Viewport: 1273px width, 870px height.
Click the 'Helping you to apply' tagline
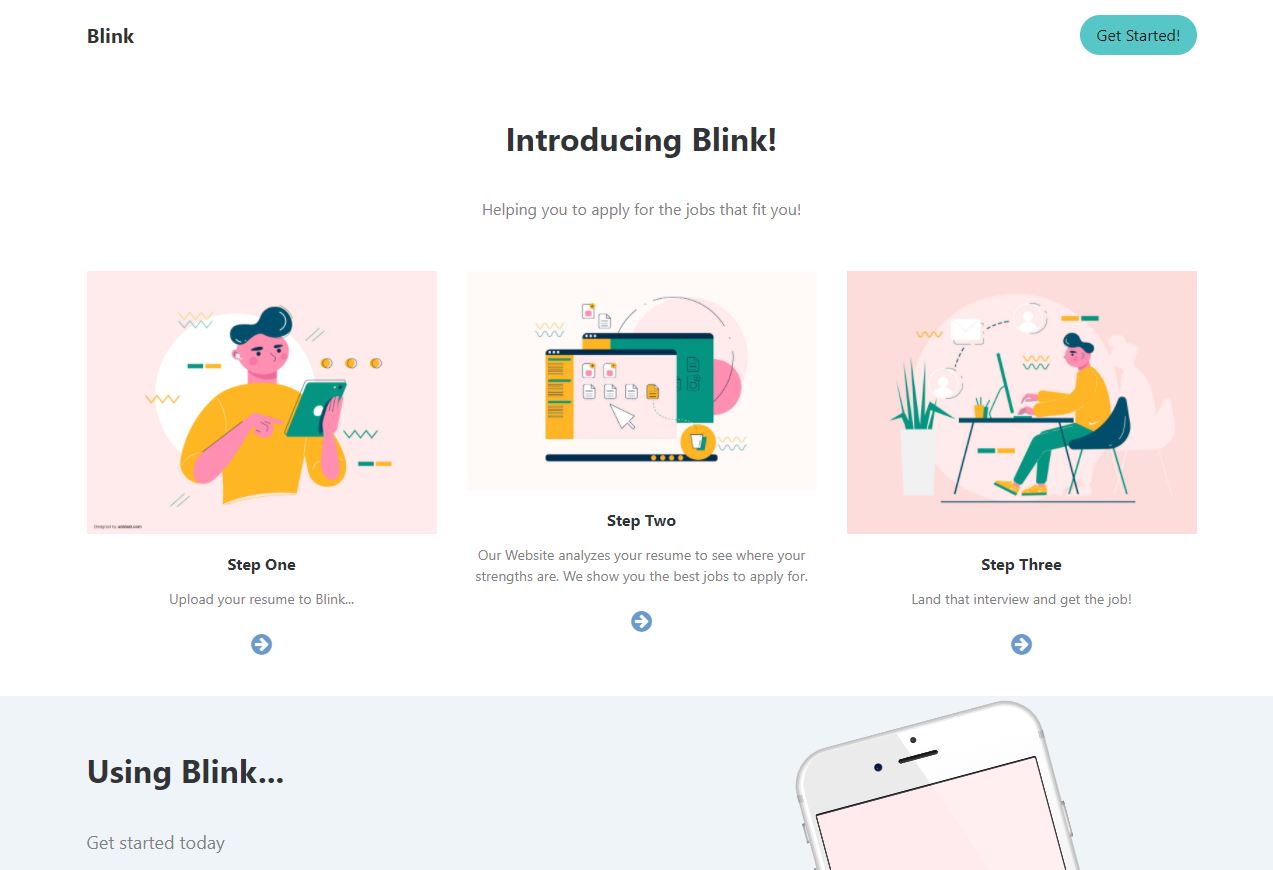tap(641, 210)
